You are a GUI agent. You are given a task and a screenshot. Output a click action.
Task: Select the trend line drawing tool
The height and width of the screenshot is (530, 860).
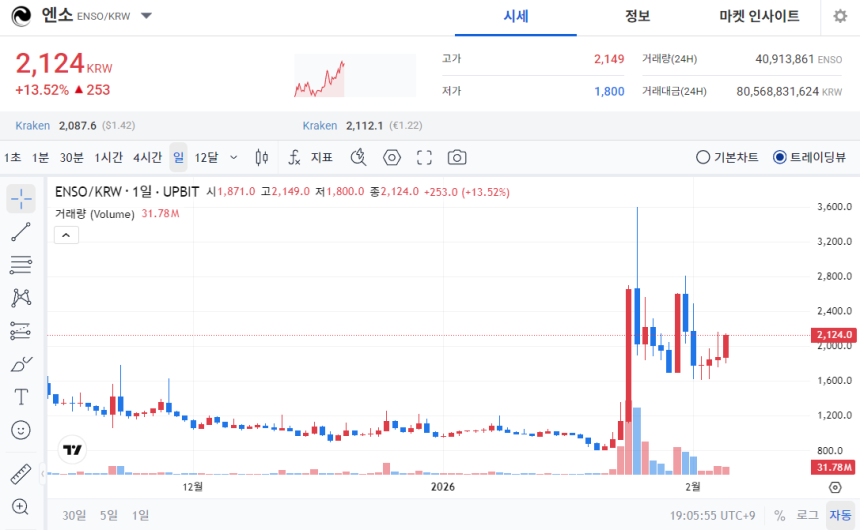coord(21,232)
